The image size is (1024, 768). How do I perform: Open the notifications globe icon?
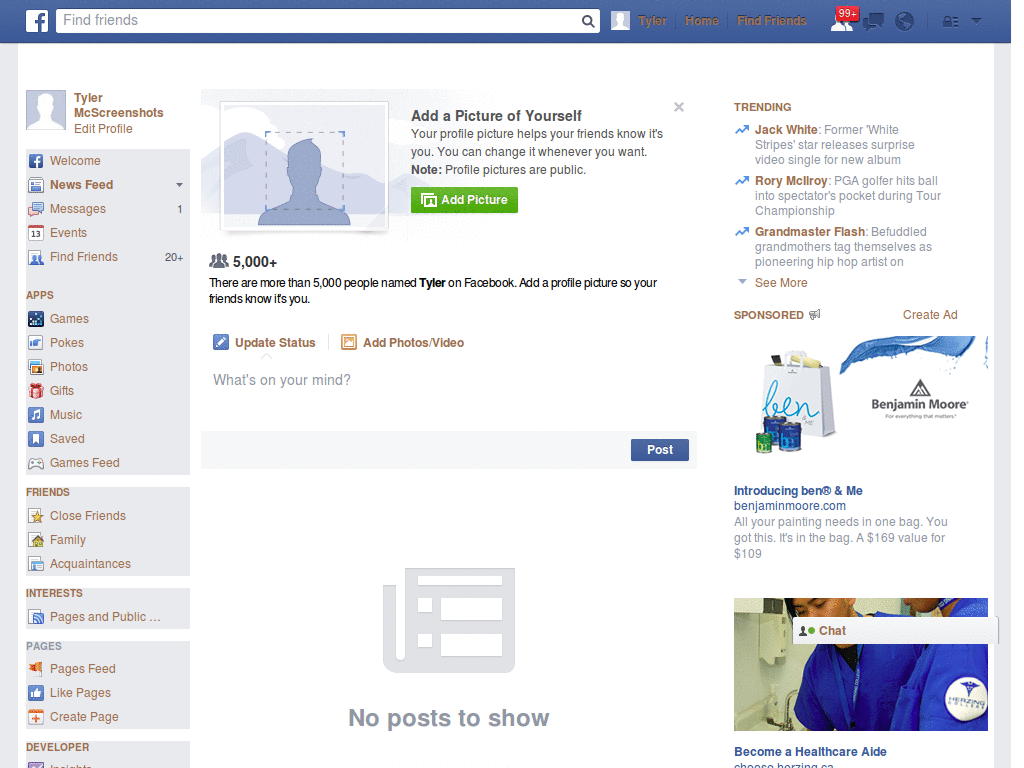point(904,22)
